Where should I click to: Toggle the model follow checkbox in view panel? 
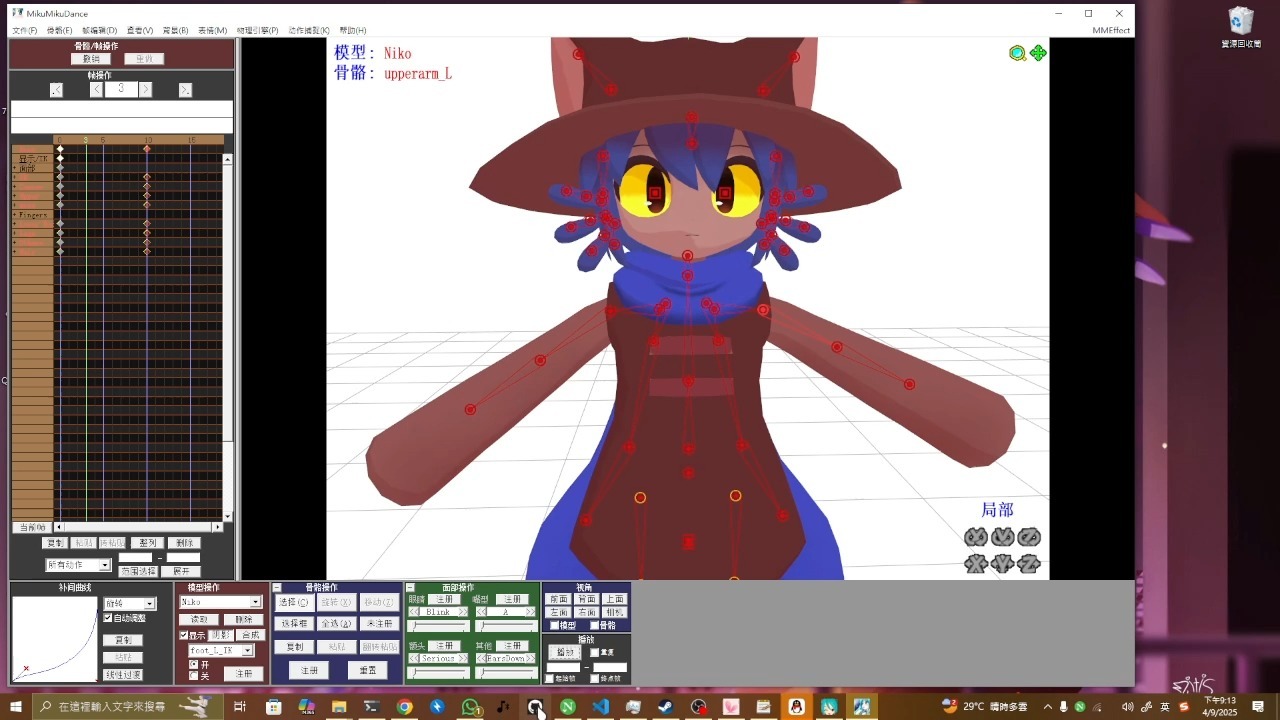(x=554, y=626)
